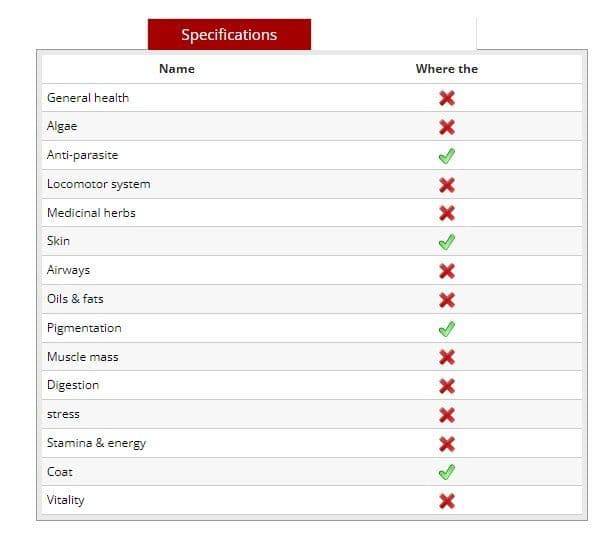616x551 pixels.
Task: Click the red cross next to Medicinal herbs
Action: point(447,213)
